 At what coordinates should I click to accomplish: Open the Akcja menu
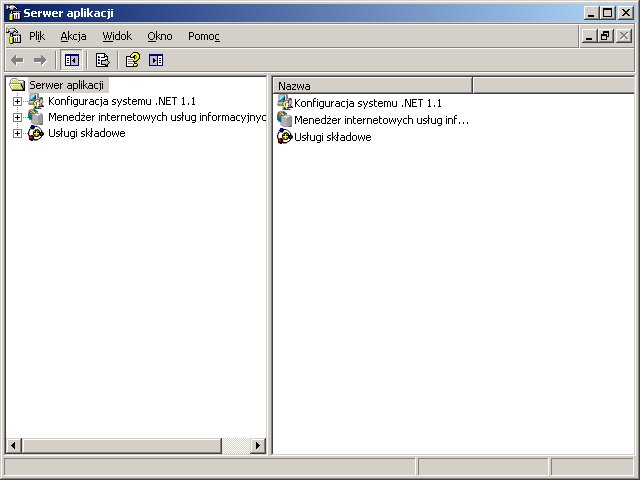(73, 36)
